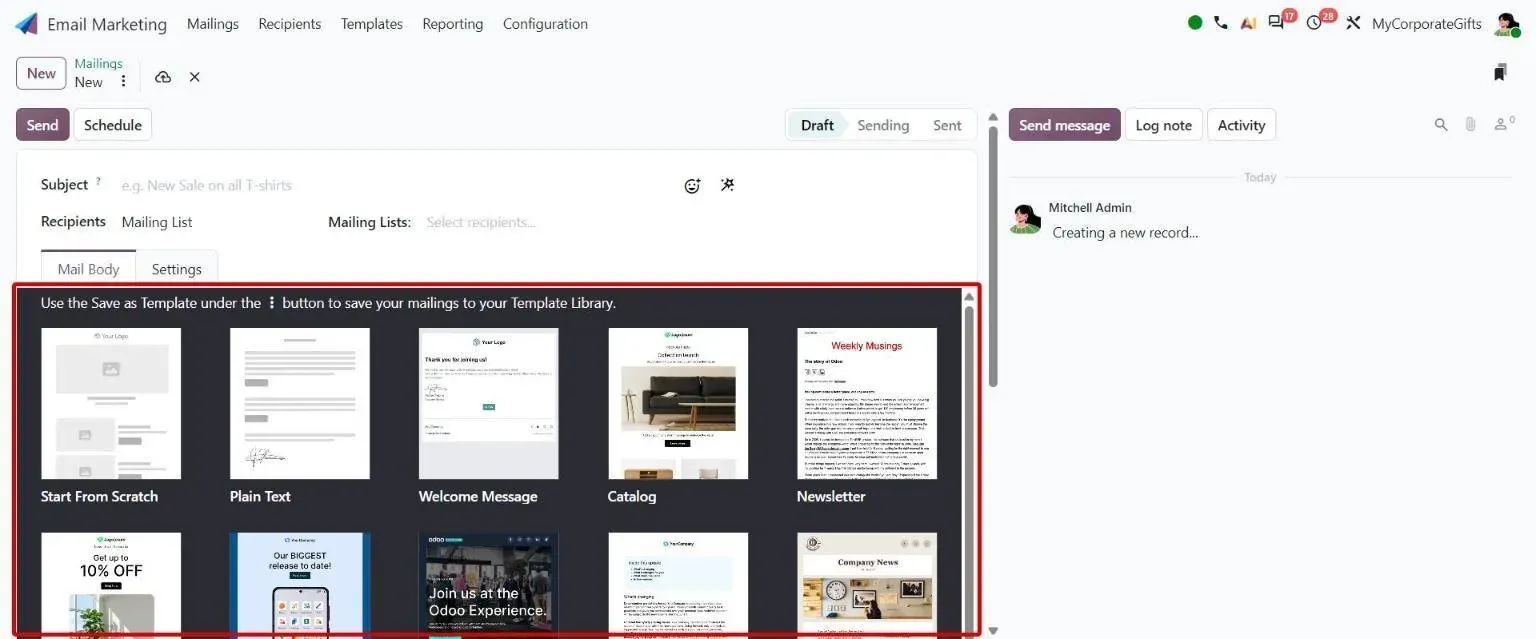
Task: Click the form panel vertical scrollbar
Action: click(993, 255)
